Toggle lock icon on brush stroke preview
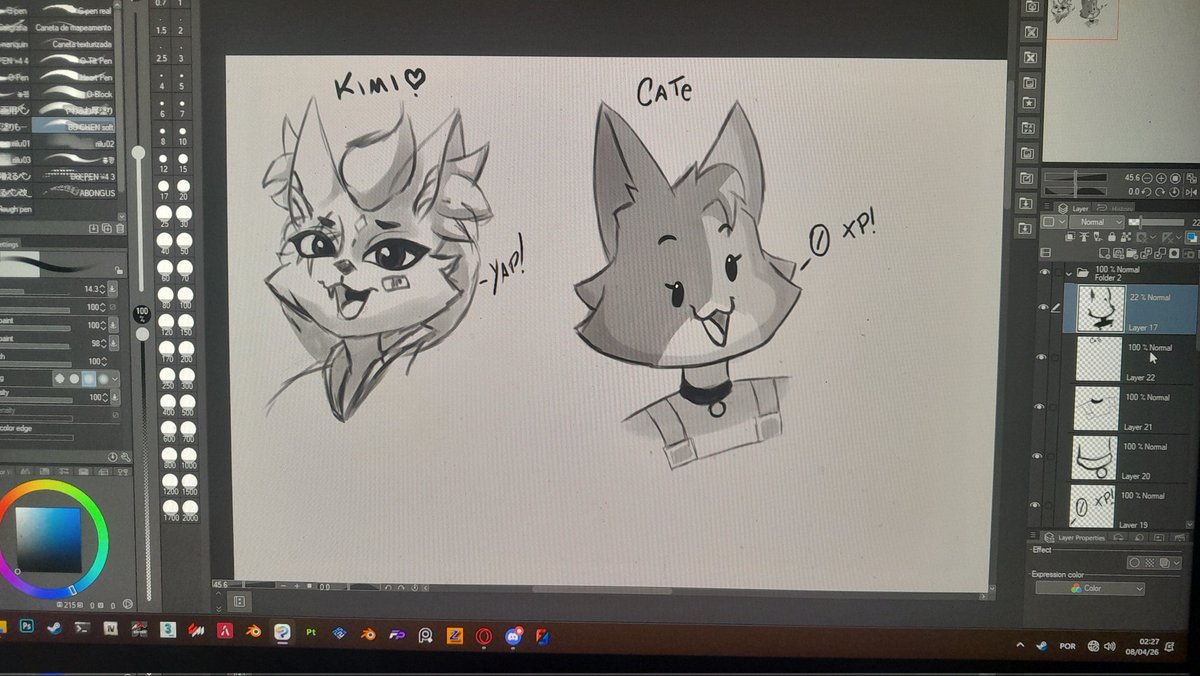This screenshot has height=676, width=1200. pyautogui.click(x=119, y=270)
